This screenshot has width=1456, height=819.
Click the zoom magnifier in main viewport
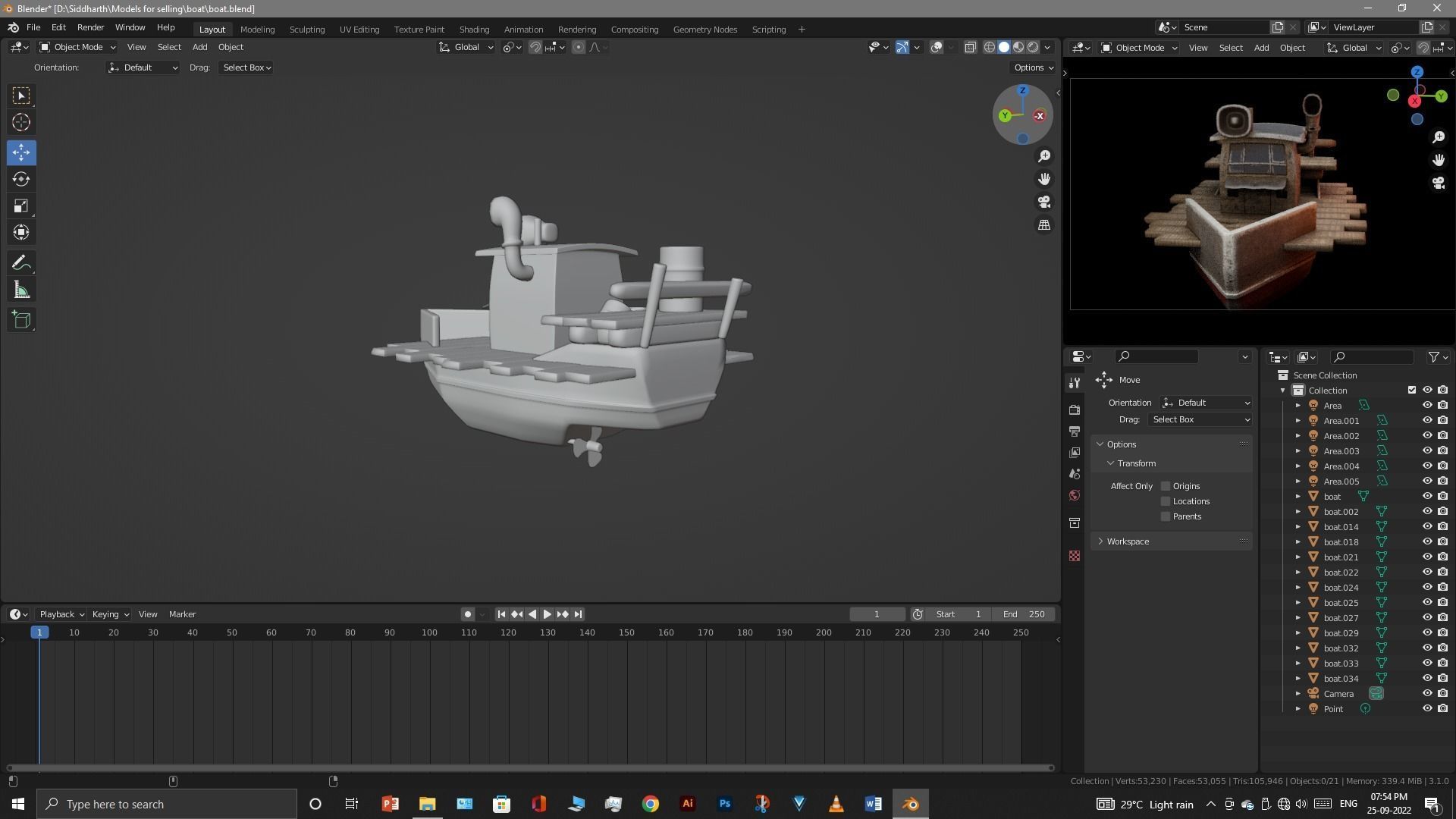[1044, 155]
